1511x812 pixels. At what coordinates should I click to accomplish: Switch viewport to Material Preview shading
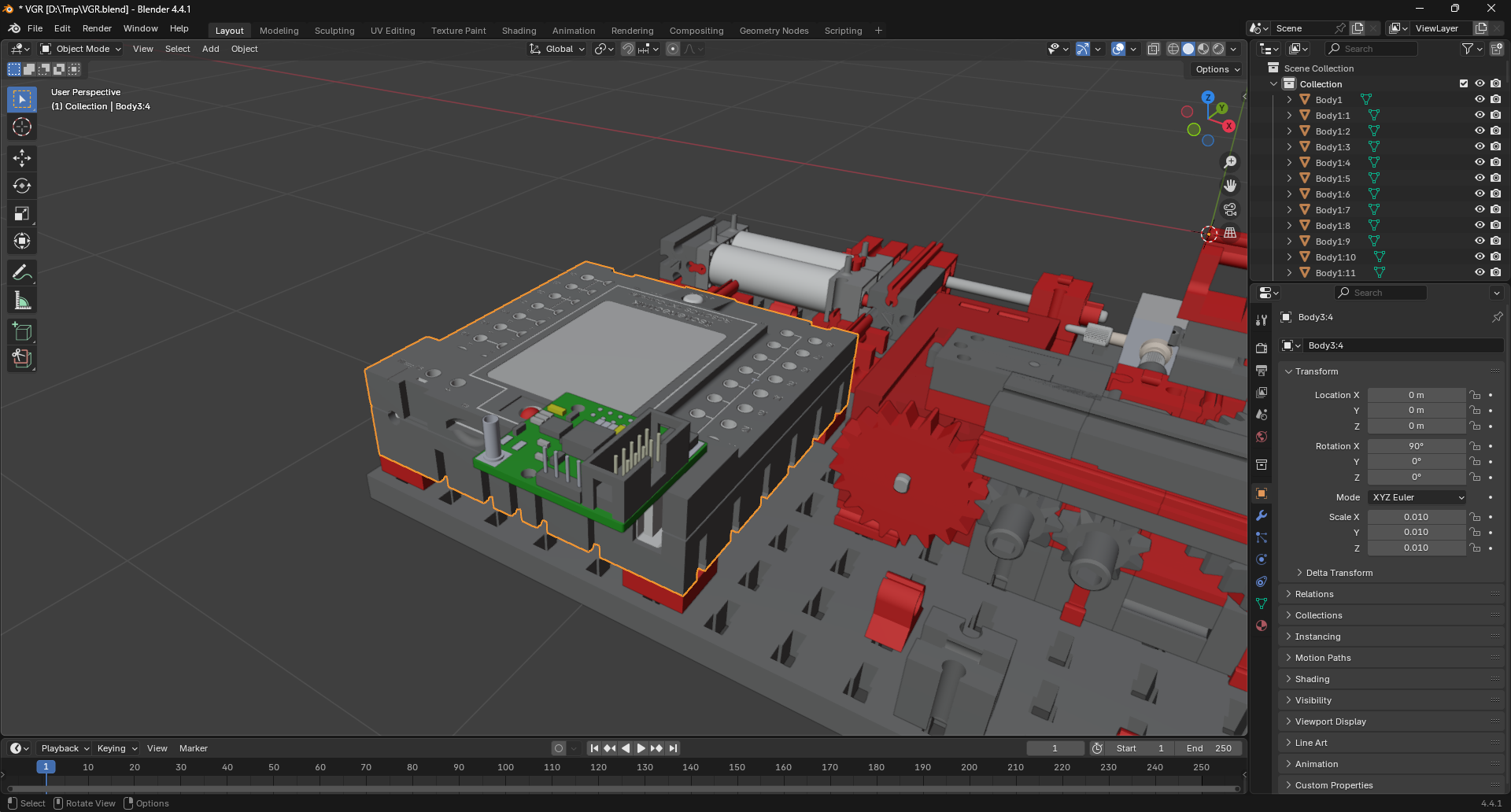point(1202,48)
